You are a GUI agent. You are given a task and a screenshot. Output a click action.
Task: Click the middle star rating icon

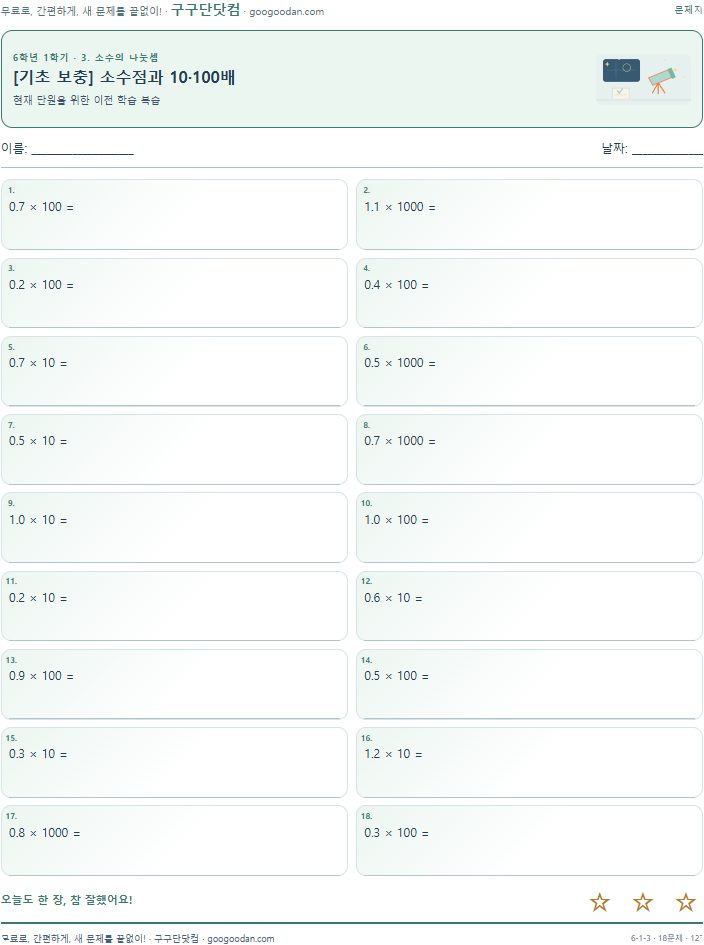(x=643, y=902)
